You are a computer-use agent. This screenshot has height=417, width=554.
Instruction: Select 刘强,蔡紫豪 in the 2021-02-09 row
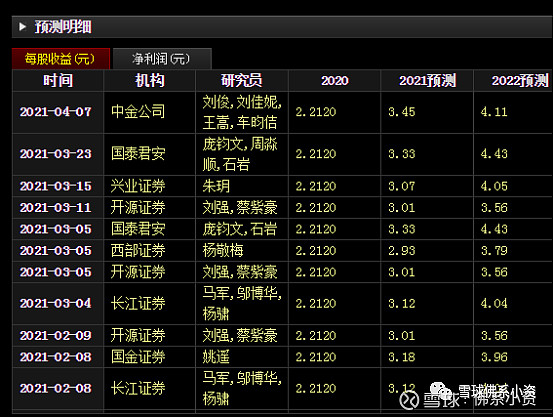[240, 335]
